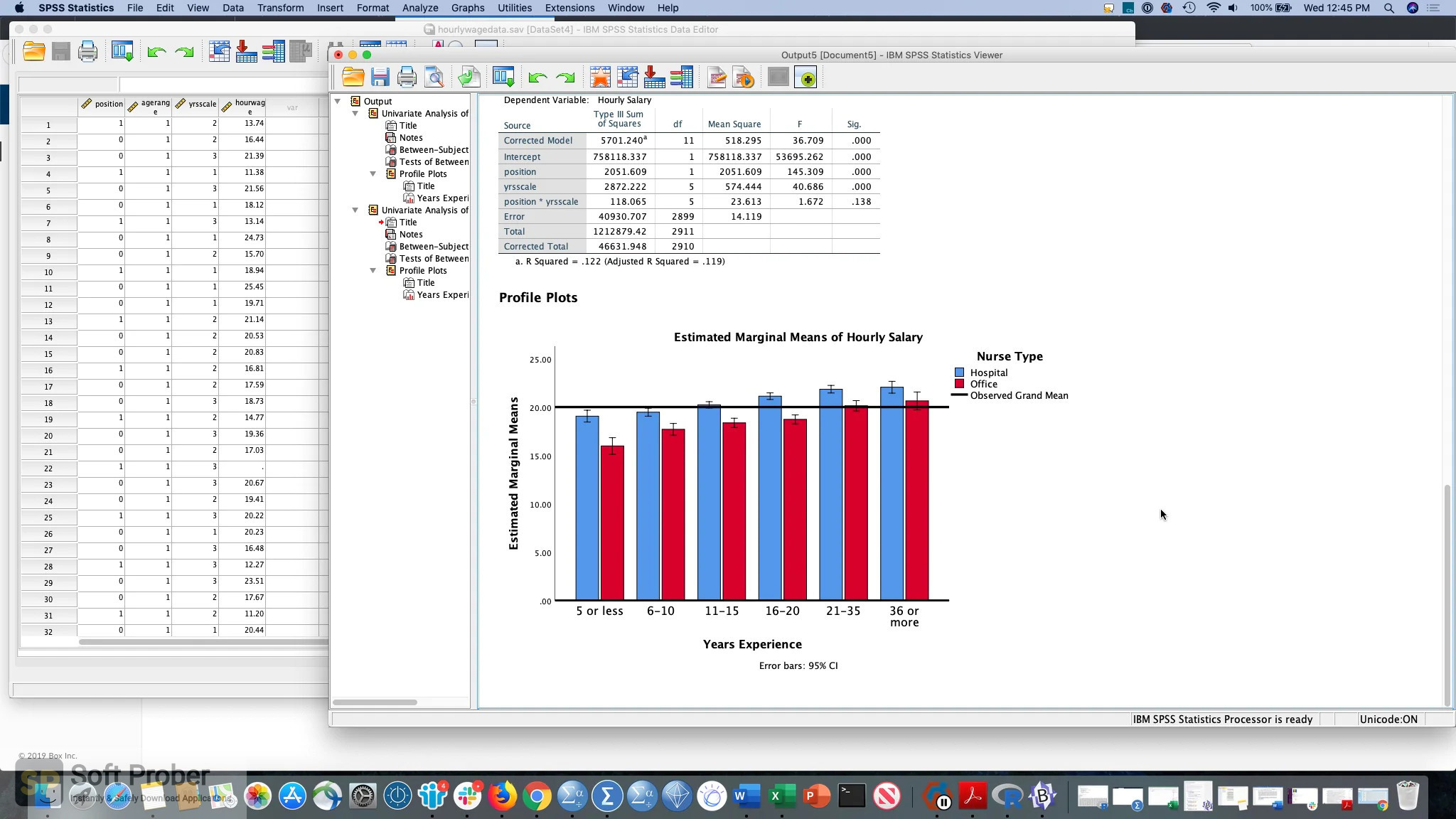Click the Save icon in SPSS toolbar
1456x819 pixels.
[x=379, y=78]
